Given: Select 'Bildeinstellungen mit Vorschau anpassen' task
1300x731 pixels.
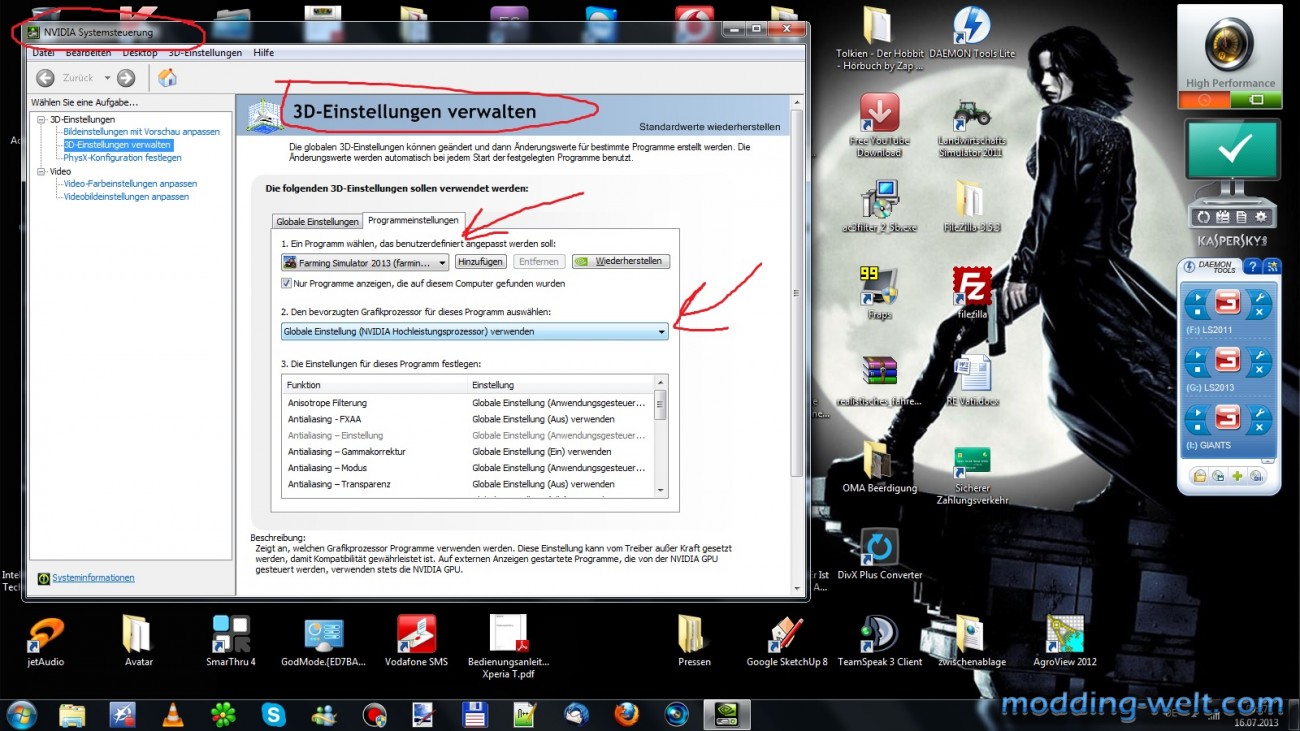Looking at the screenshot, I should [142, 132].
